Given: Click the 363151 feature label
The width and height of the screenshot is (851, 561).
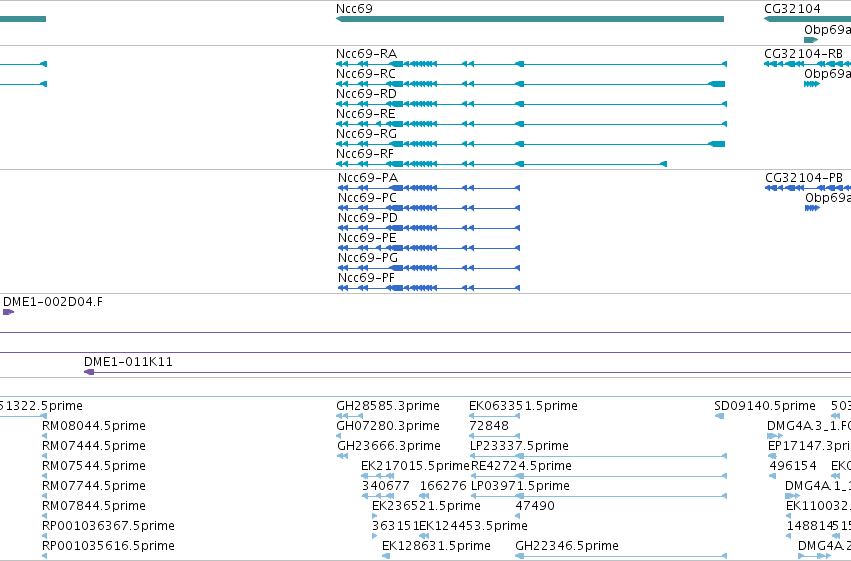Looking at the screenshot, I should pyautogui.click(x=395, y=526).
